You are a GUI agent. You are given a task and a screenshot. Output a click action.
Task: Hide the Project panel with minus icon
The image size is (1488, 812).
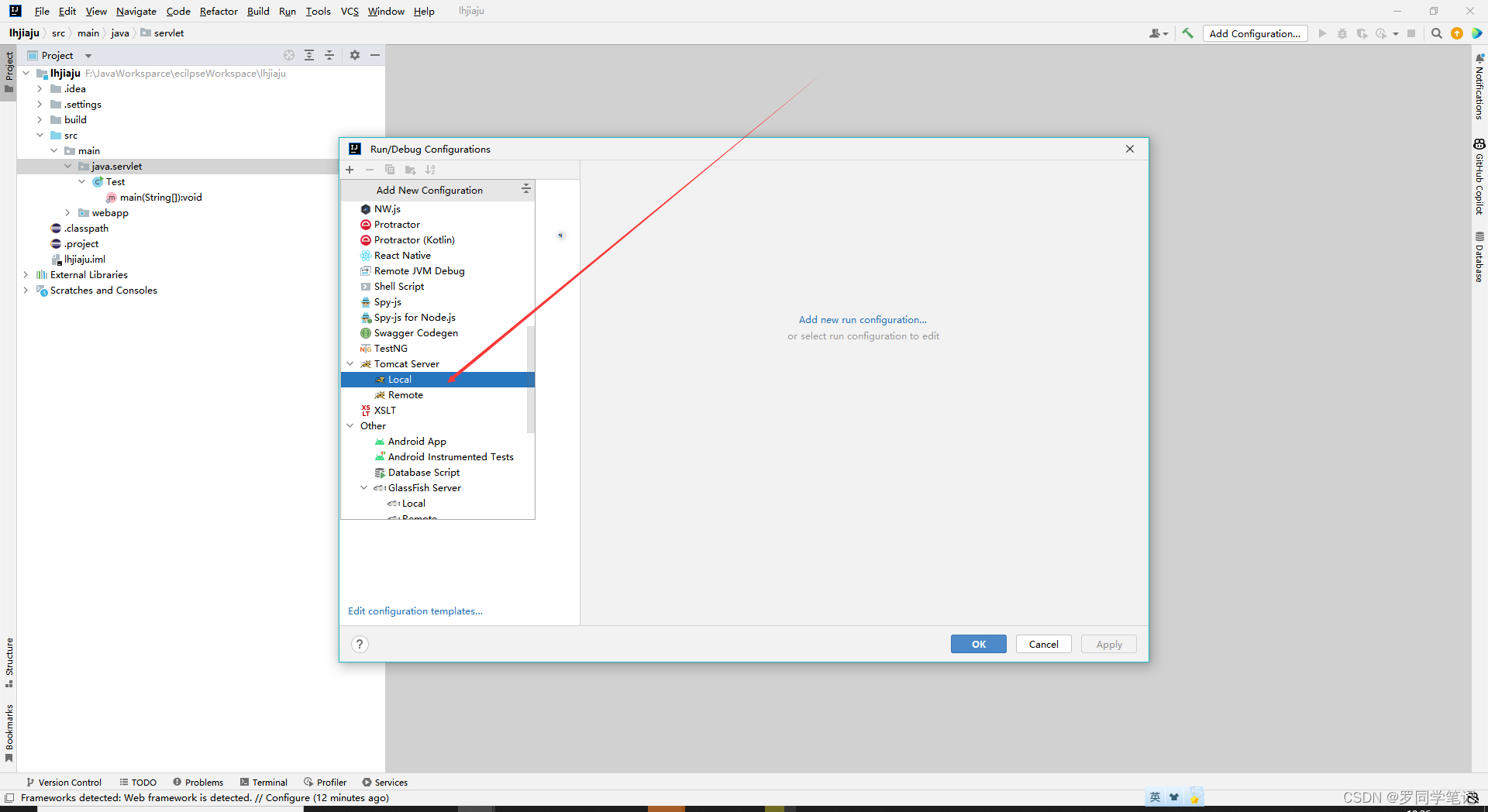pyautogui.click(x=375, y=55)
